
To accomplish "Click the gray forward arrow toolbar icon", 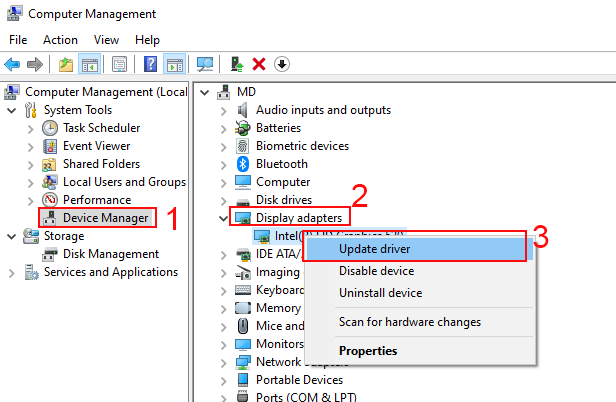I will click(35, 64).
